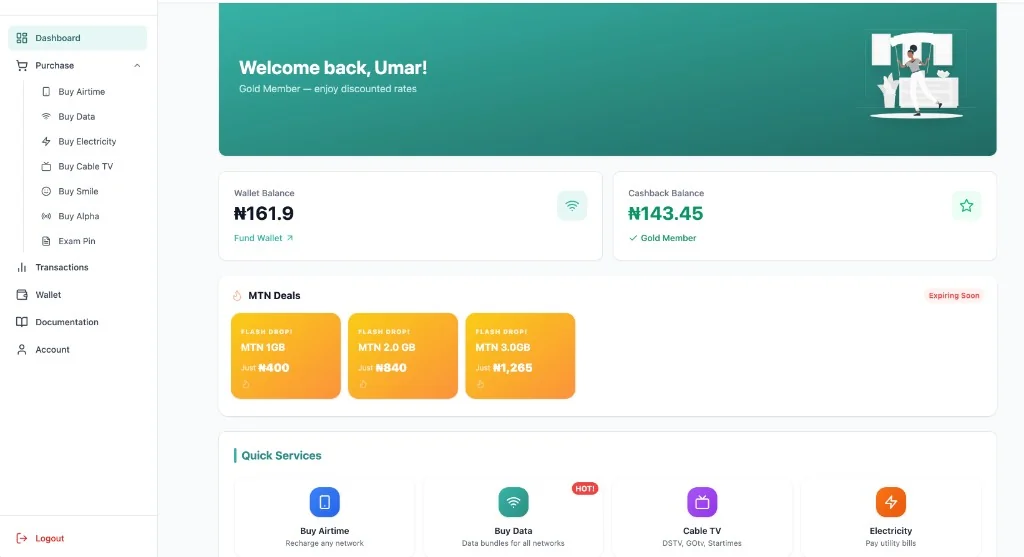Select the MTN 2.0 GB ₦840 deal card
The image size is (1024, 557).
(403, 356)
